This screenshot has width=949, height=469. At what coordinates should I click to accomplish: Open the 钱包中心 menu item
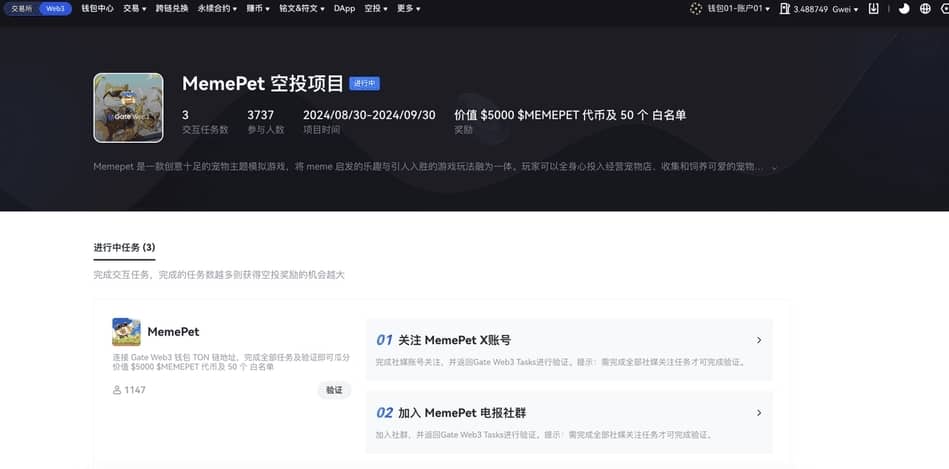(x=97, y=9)
